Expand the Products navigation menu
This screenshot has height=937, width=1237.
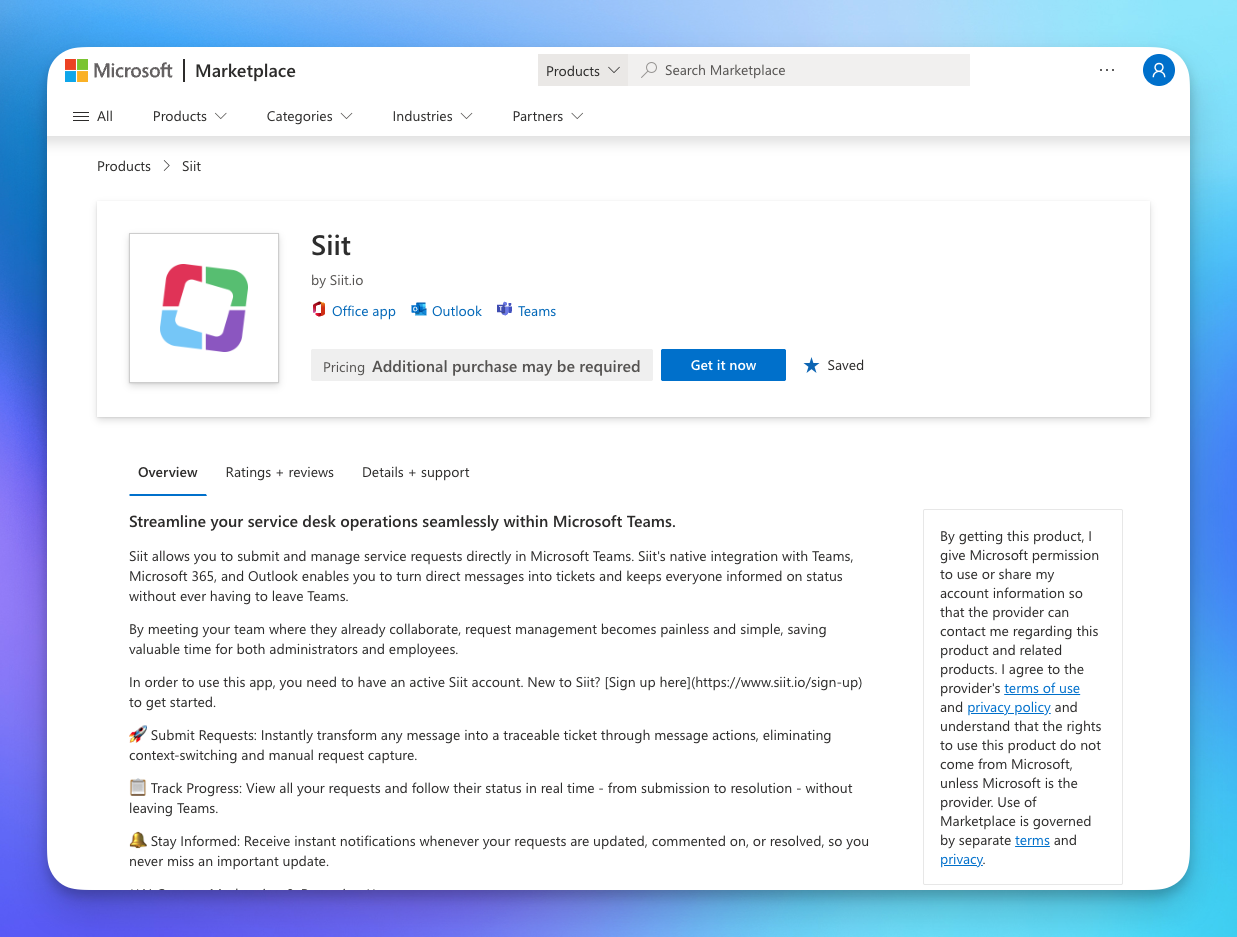point(190,116)
